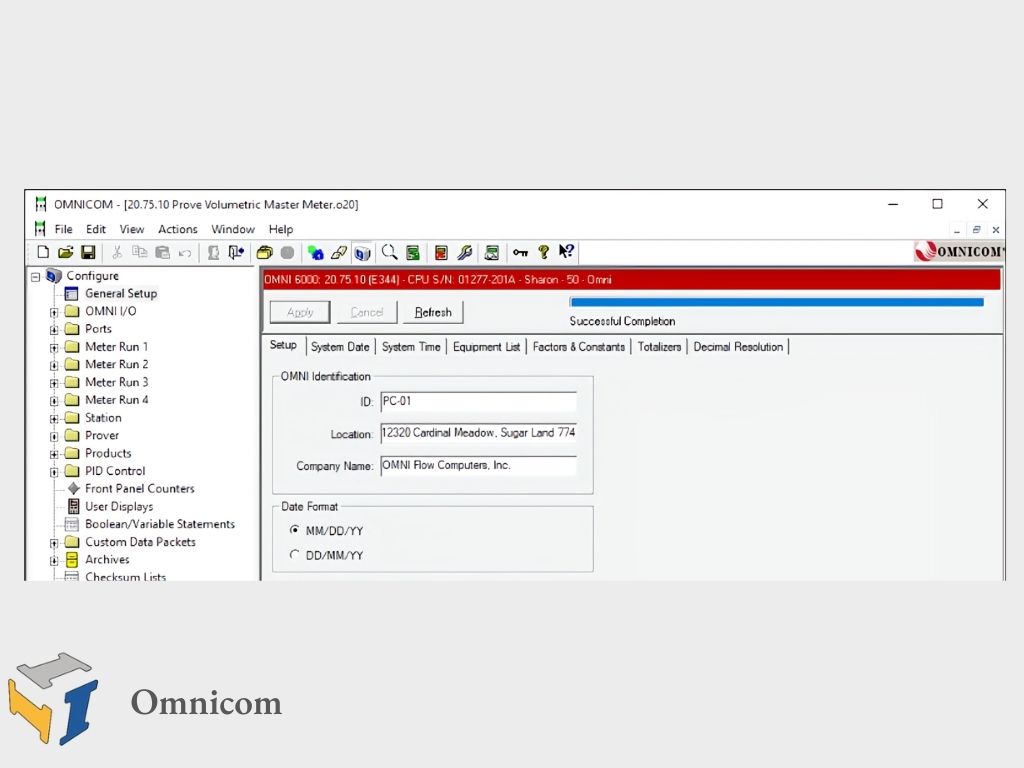Select Front Panel Counters in tree
Viewport: 1024px width, 768px height.
coord(139,489)
